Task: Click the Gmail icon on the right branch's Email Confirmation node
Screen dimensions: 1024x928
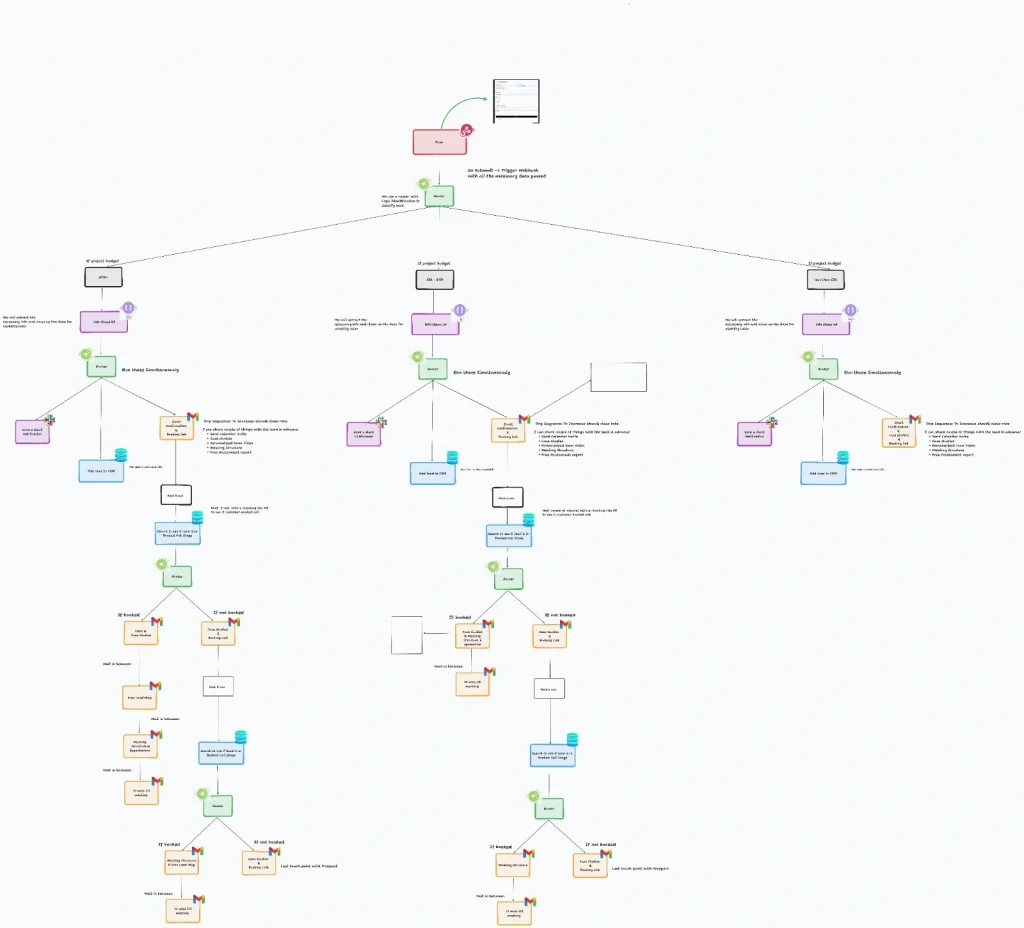Action: tap(914, 420)
